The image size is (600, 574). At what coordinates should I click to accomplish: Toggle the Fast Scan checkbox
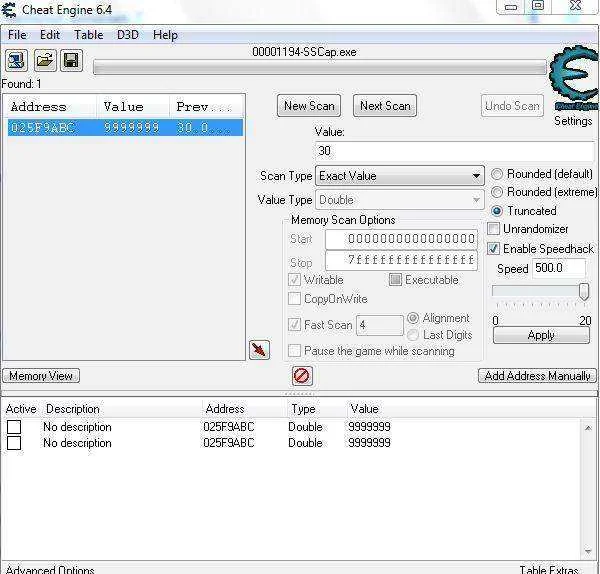click(294, 325)
